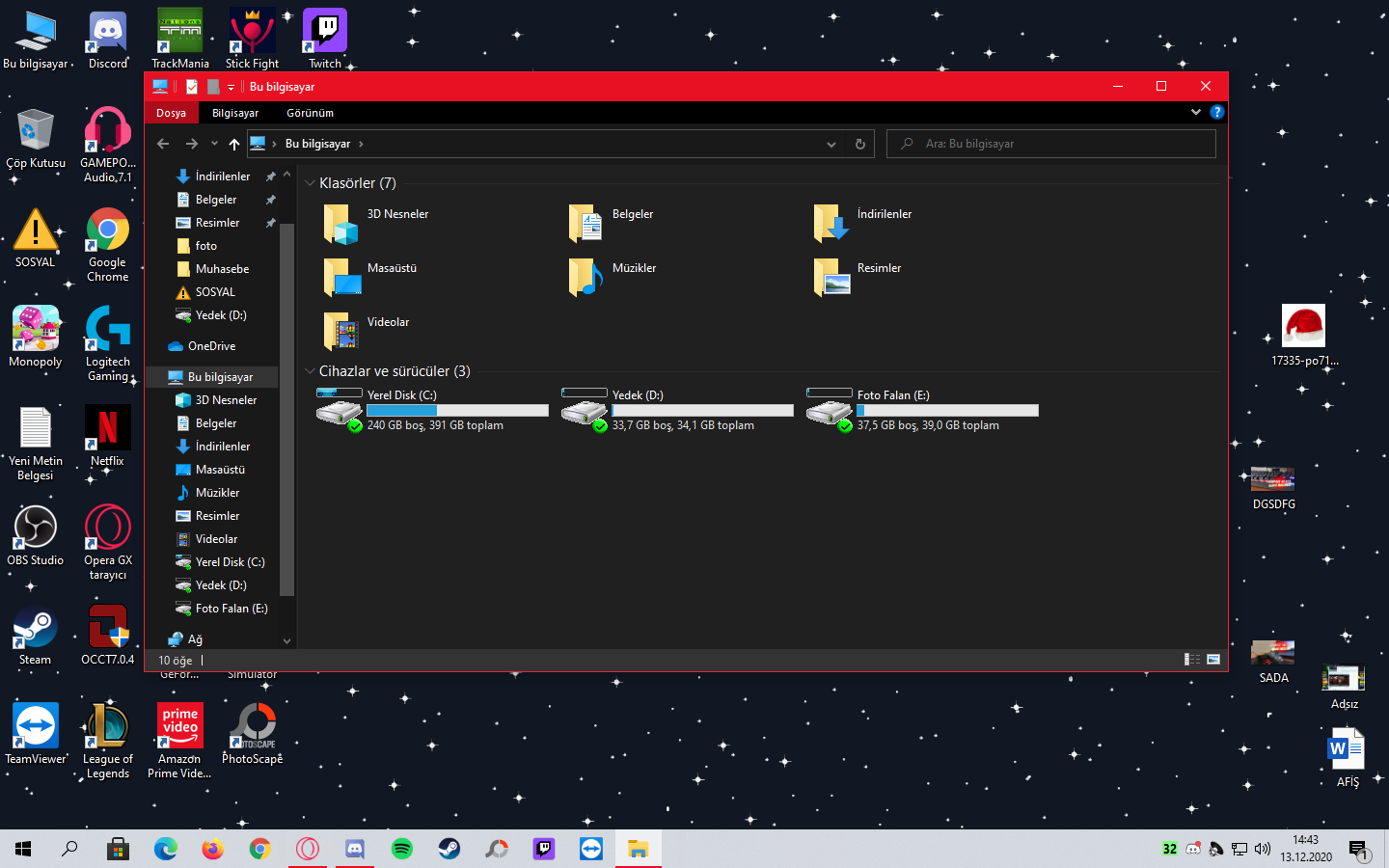Open the notification center icon
1389x868 pixels.
click(1359, 850)
